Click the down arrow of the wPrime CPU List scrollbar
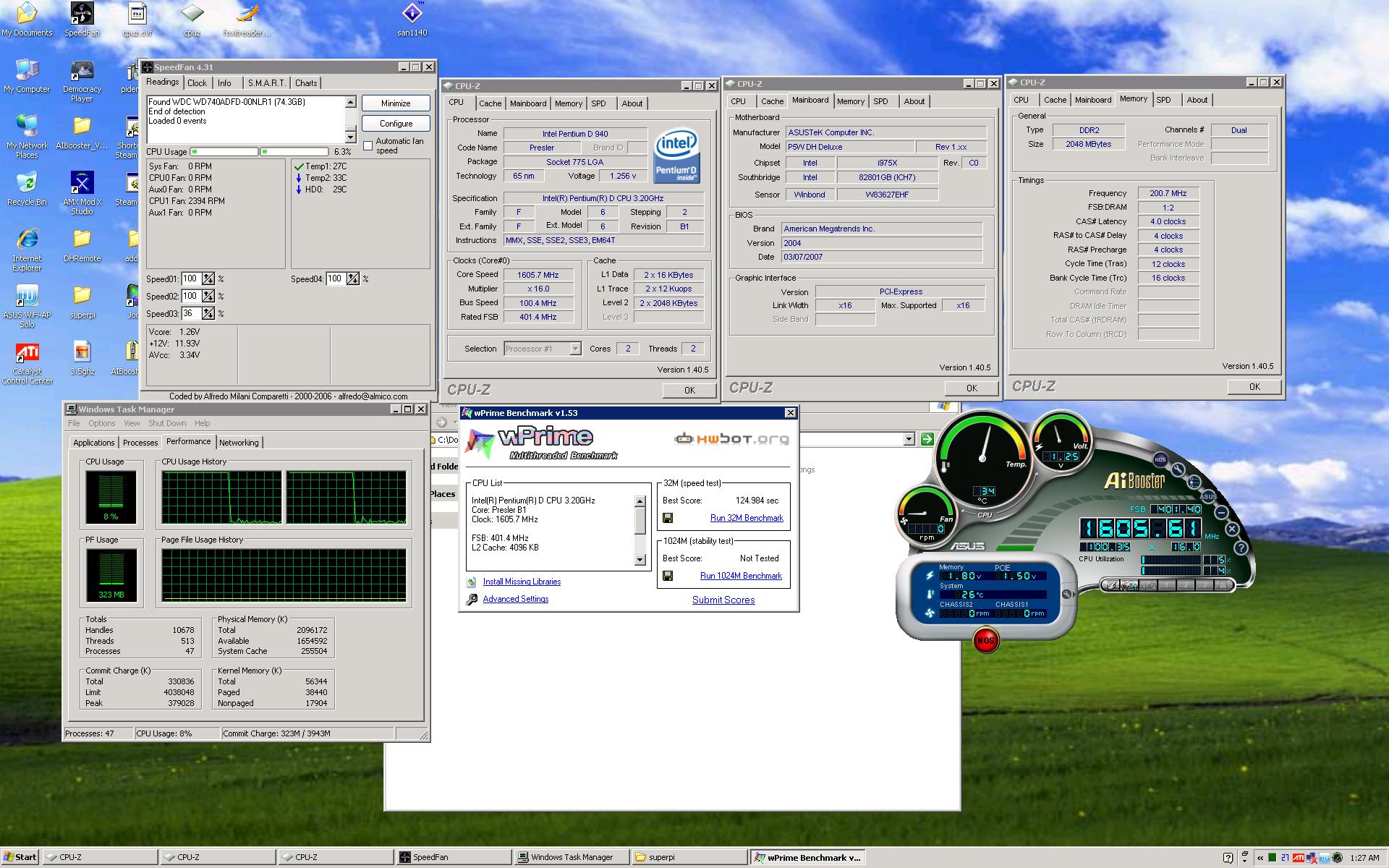Image resolution: width=1389 pixels, height=868 pixels. 640,560
